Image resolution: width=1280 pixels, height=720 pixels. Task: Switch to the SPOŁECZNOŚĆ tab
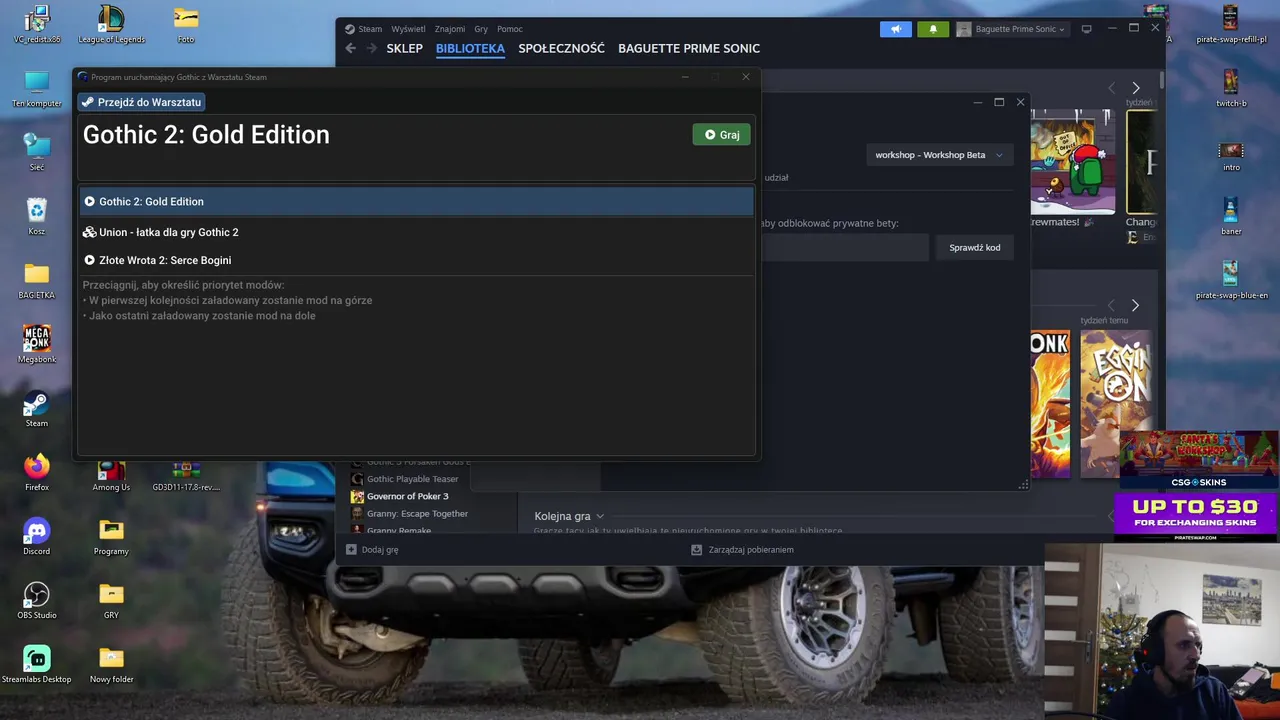coord(561,48)
